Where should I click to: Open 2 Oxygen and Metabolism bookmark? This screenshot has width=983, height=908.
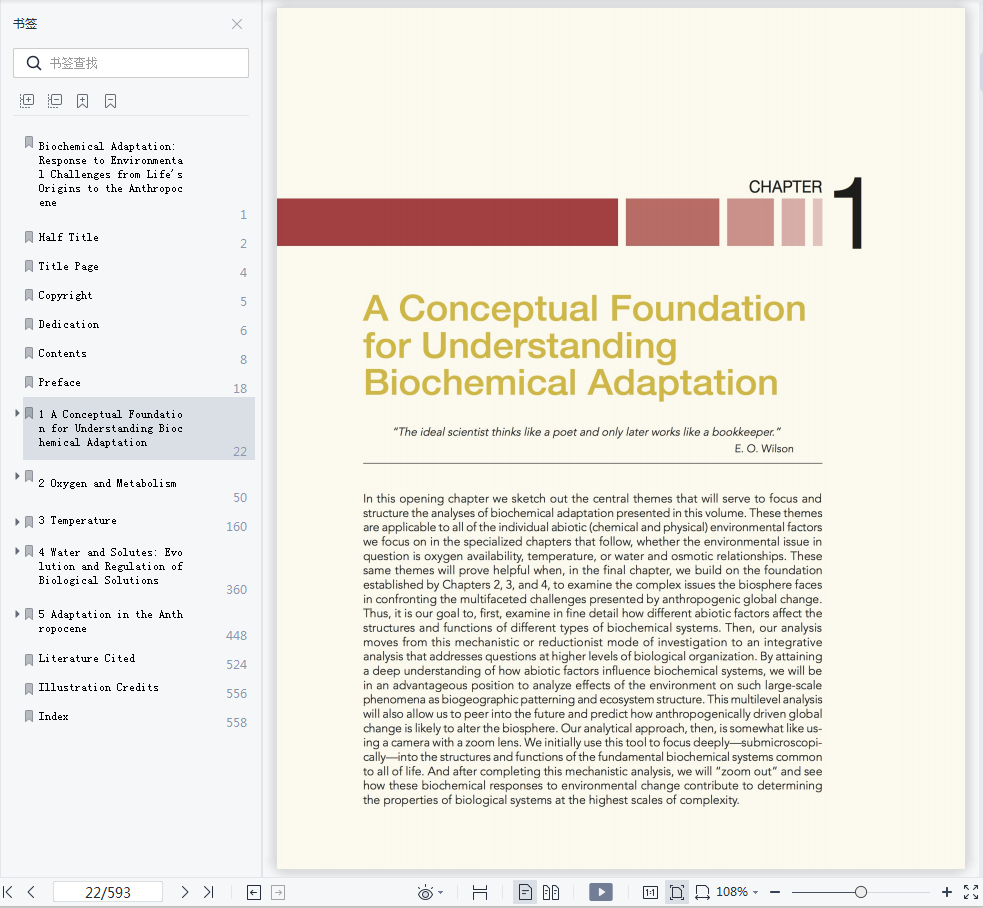[x=107, y=483]
